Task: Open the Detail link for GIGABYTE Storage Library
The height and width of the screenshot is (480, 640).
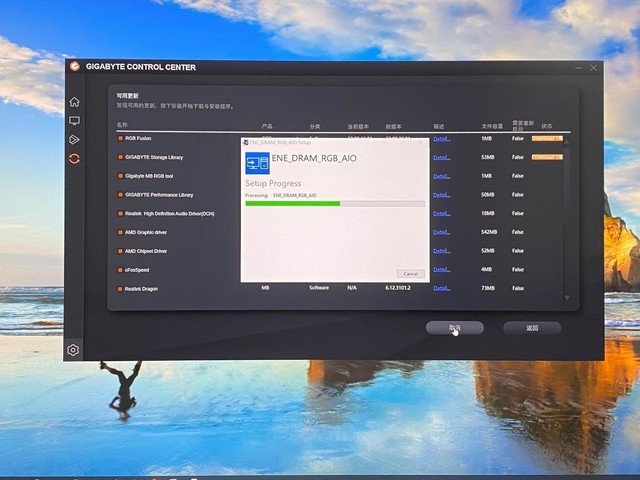Action: point(441,157)
